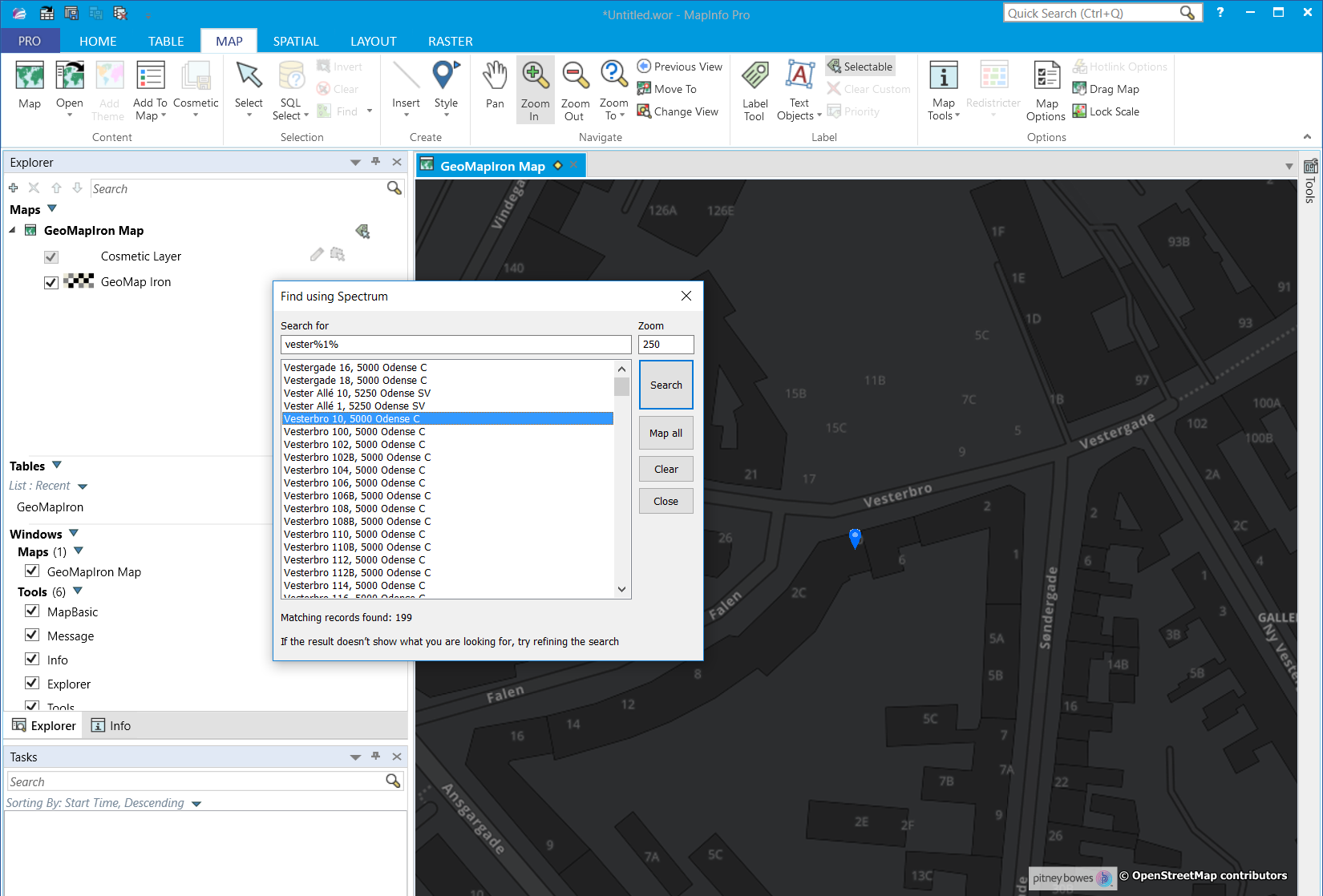This screenshot has width=1323, height=896.
Task: Click the Select arrow tool
Action: (x=249, y=85)
